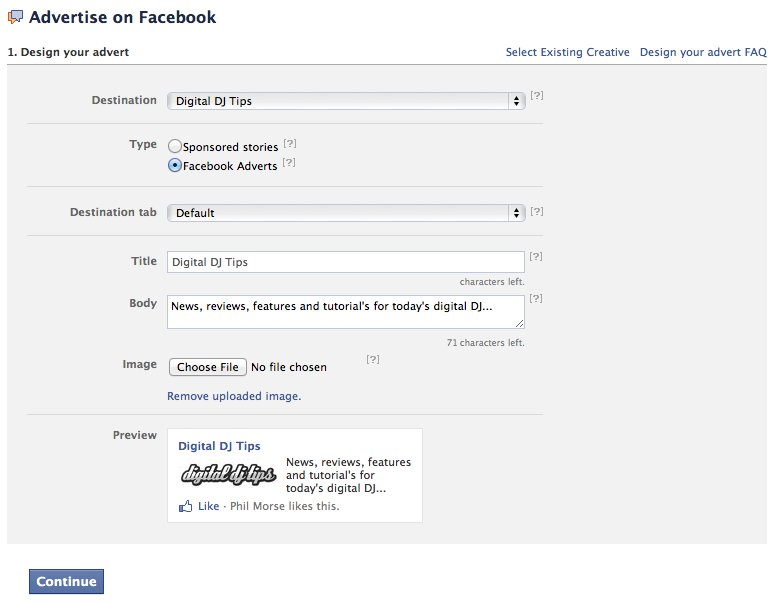Click the thumbs-up Like icon in preview
The height and width of the screenshot is (603, 773).
click(185, 507)
